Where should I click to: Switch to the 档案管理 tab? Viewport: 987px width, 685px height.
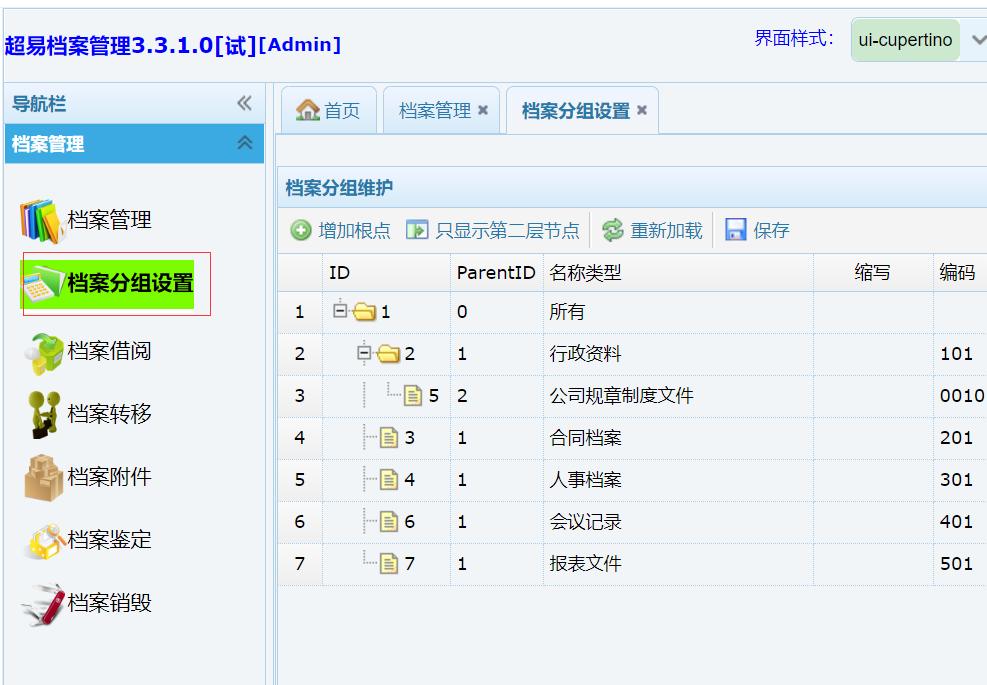tap(434, 111)
